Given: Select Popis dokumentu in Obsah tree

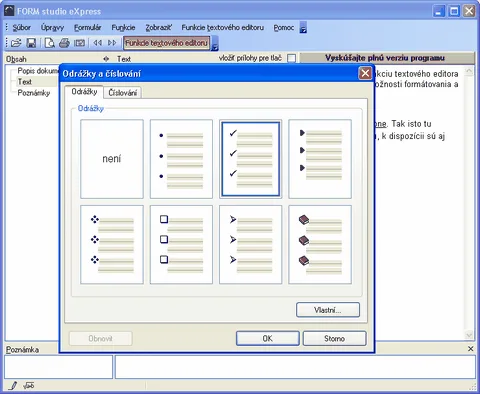Looking at the screenshot, I should [38, 71].
